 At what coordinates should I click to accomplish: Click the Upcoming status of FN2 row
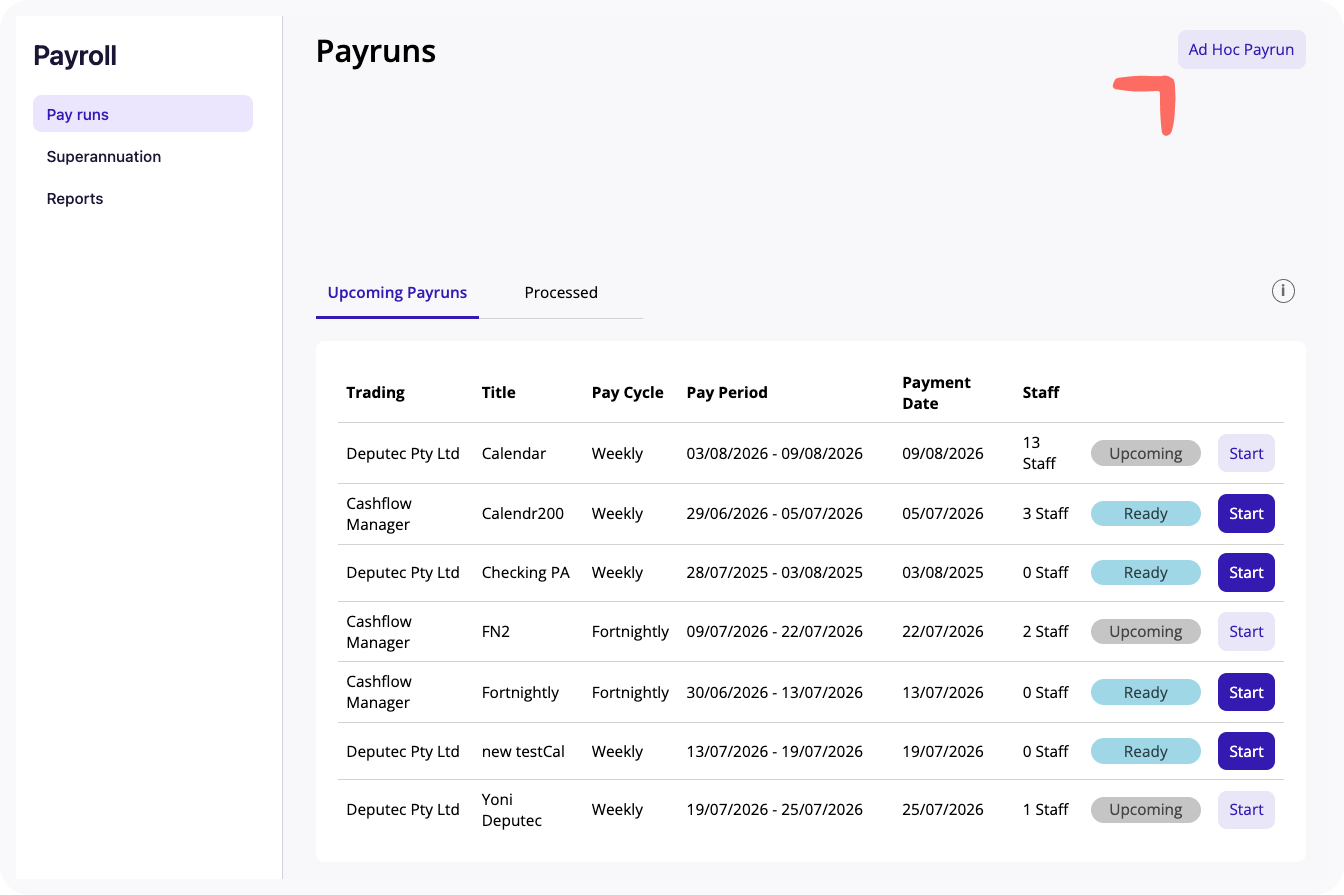[1145, 631]
